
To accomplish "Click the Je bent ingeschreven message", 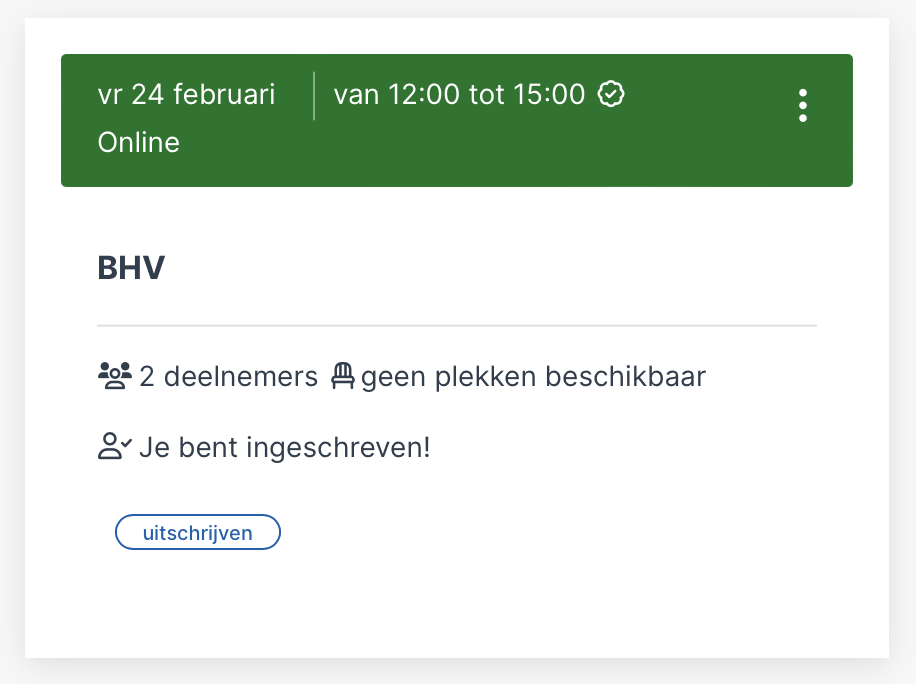I will (x=284, y=448).
